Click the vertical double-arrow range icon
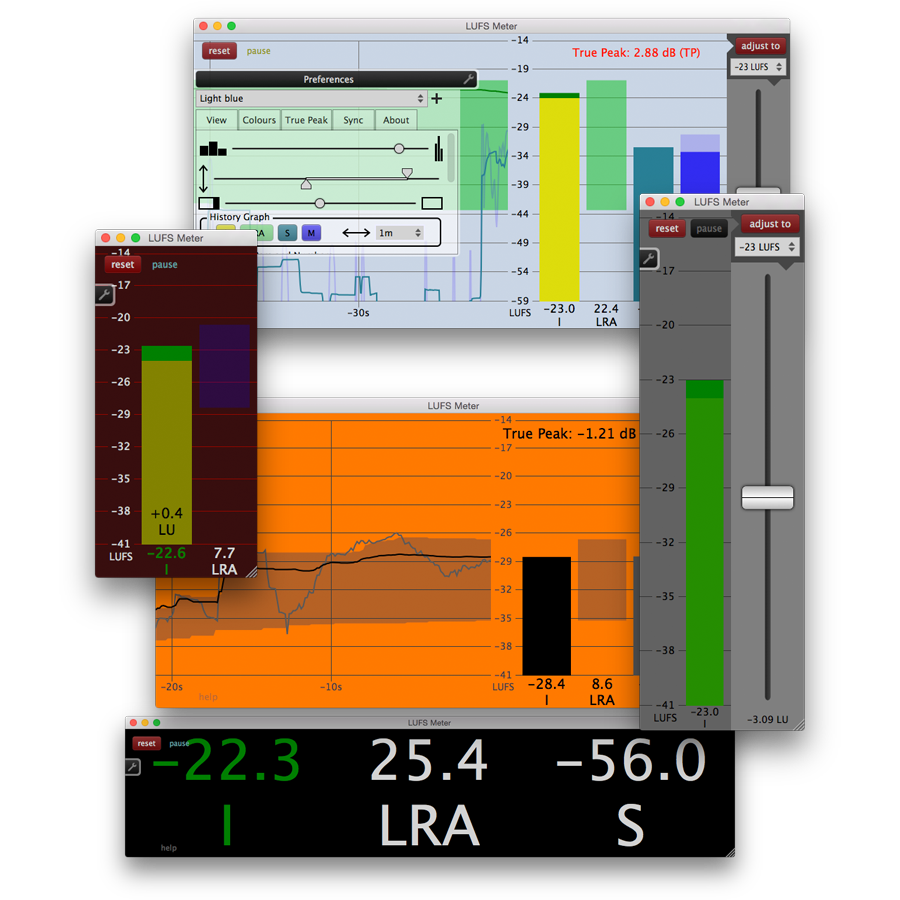Screen dimensions: 900x900 click(x=204, y=179)
